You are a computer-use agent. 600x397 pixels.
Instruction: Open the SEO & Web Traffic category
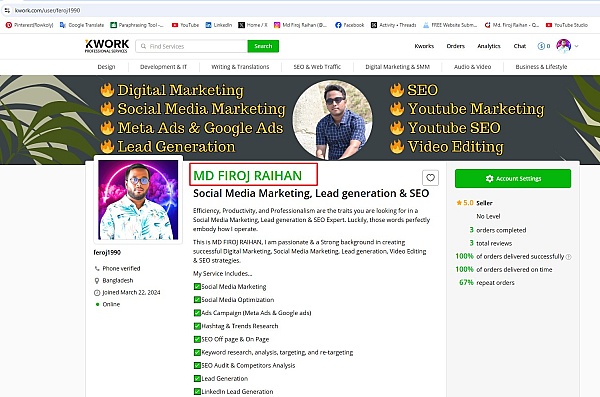coord(317,67)
